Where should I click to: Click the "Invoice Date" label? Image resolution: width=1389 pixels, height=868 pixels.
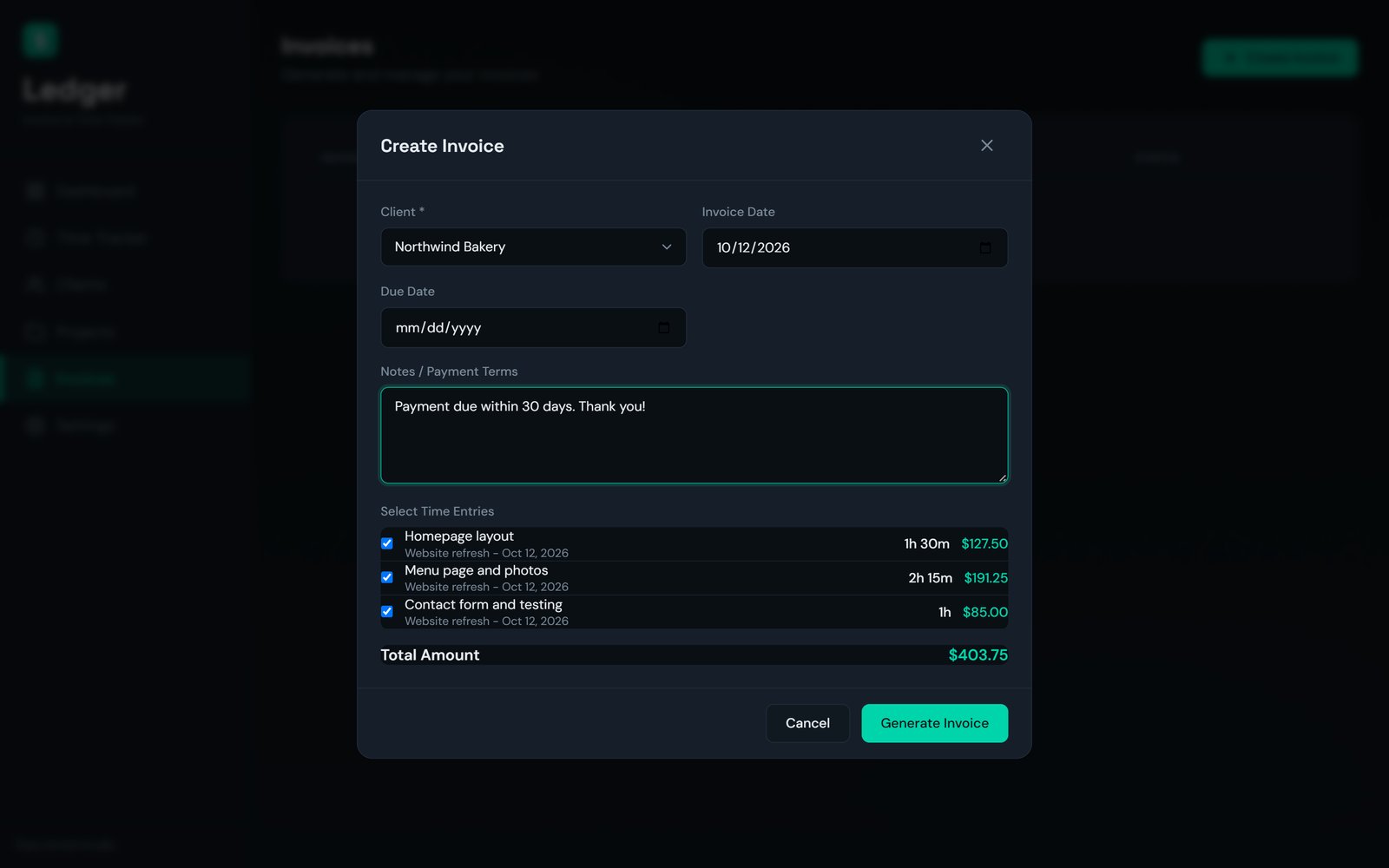738,212
